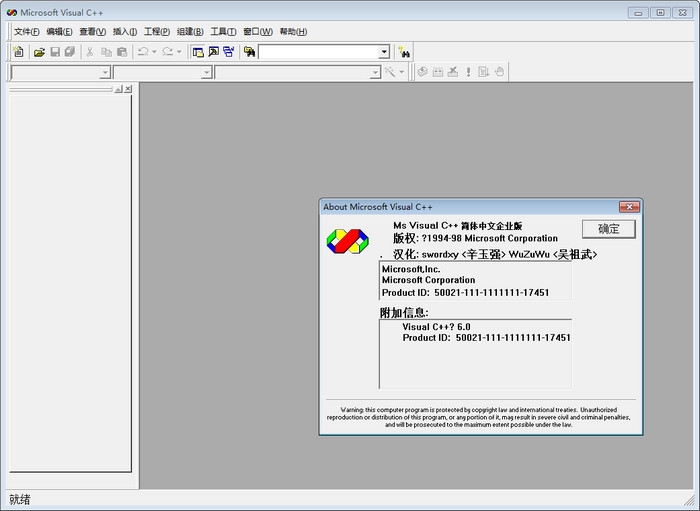Expand the first WizardBar class combo box
The image size is (700, 511).
[105, 72]
